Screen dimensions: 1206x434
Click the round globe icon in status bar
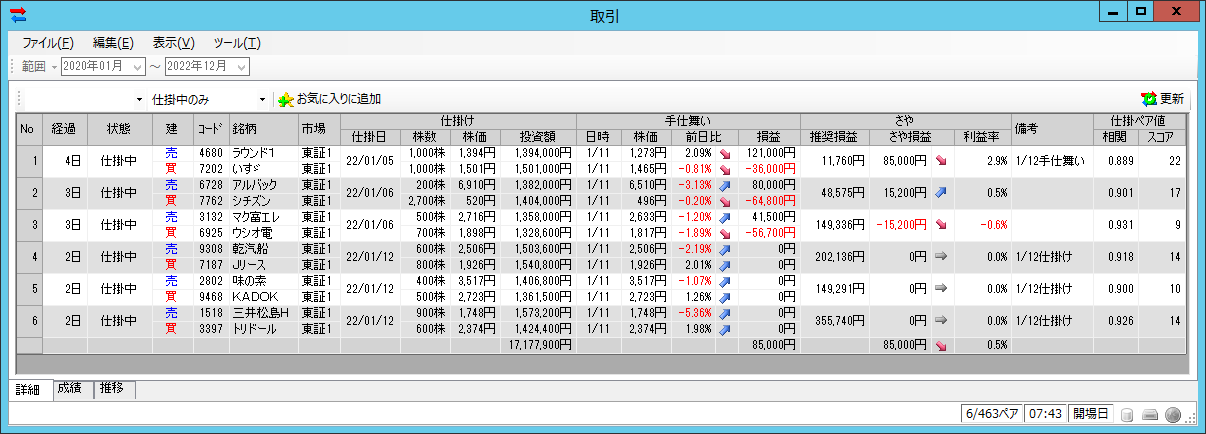(1173, 414)
